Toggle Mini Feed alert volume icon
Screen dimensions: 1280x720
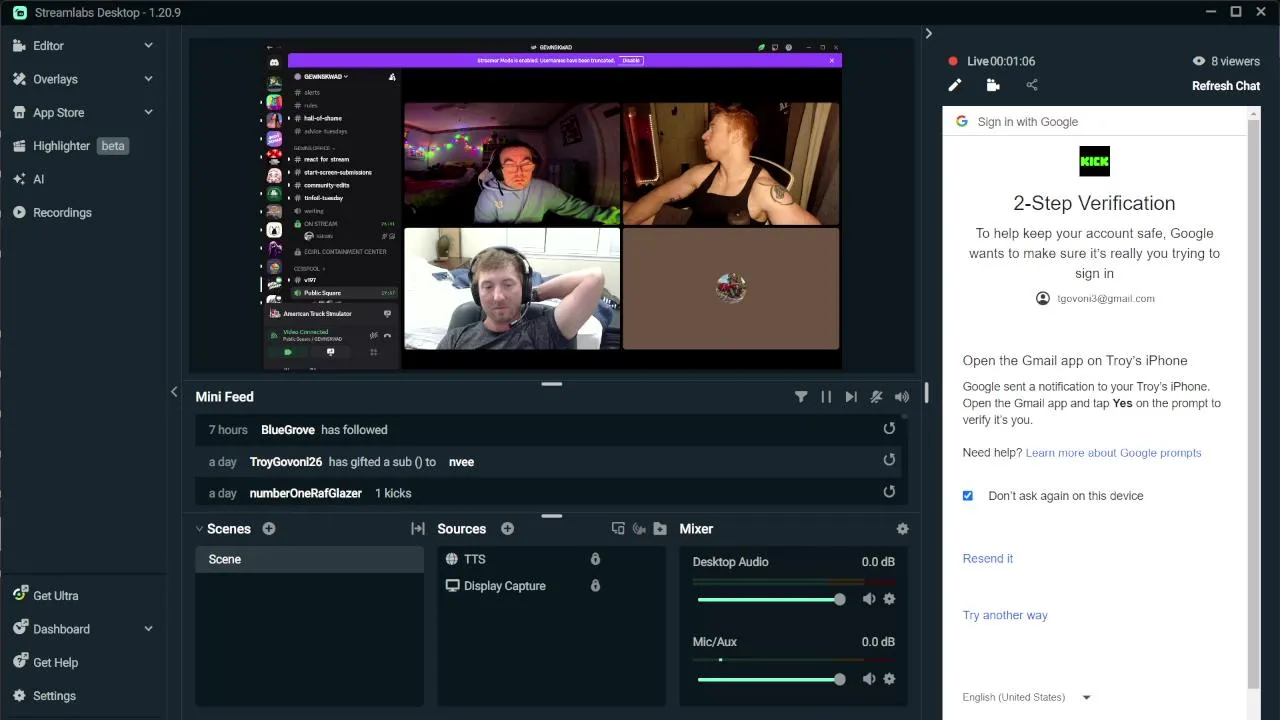902,397
